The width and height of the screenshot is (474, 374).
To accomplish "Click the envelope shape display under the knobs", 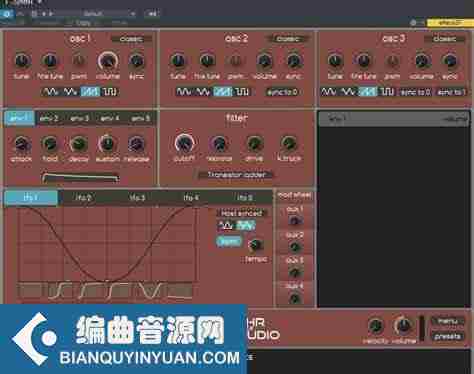I will (x=80, y=178).
